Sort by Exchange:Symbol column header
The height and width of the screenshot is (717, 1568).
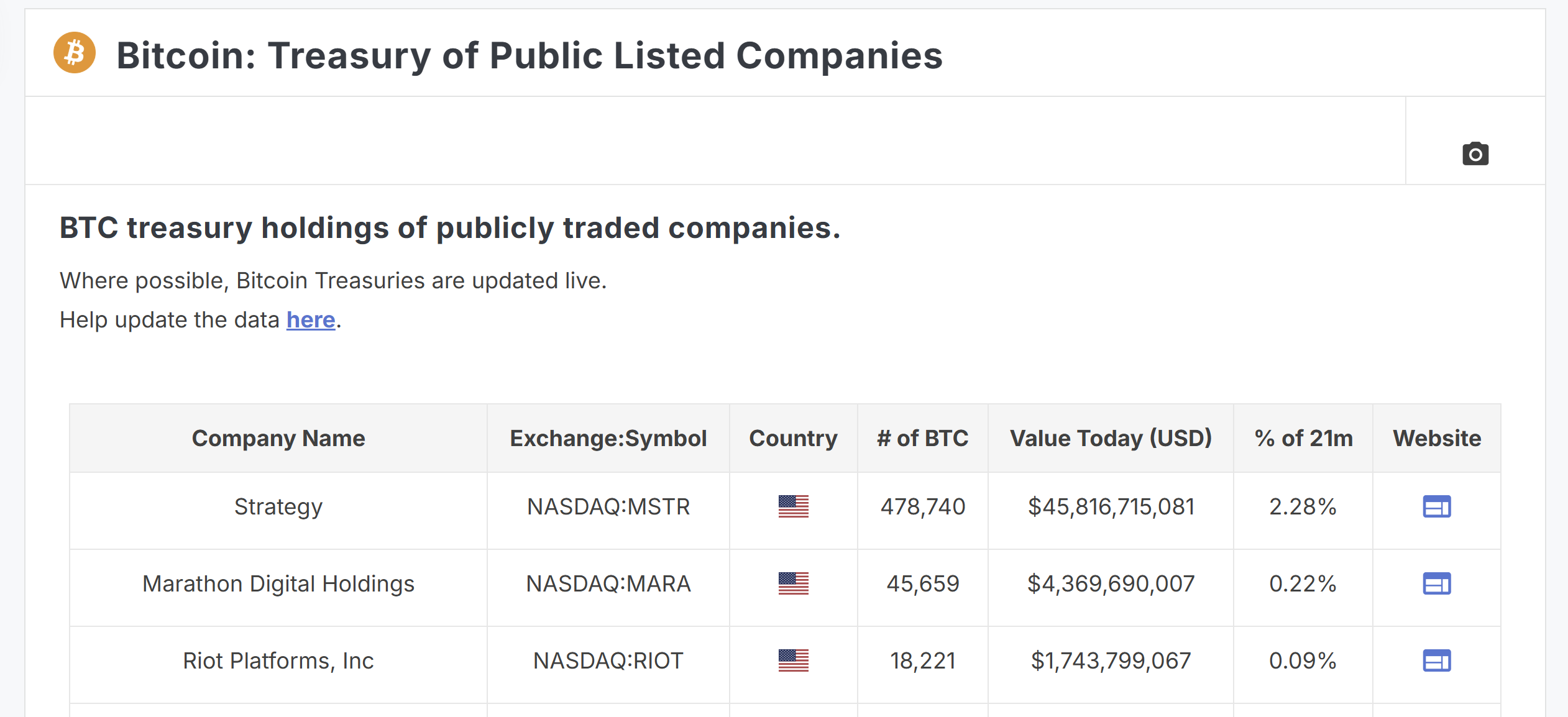pyautogui.click(x=608, y=439)
